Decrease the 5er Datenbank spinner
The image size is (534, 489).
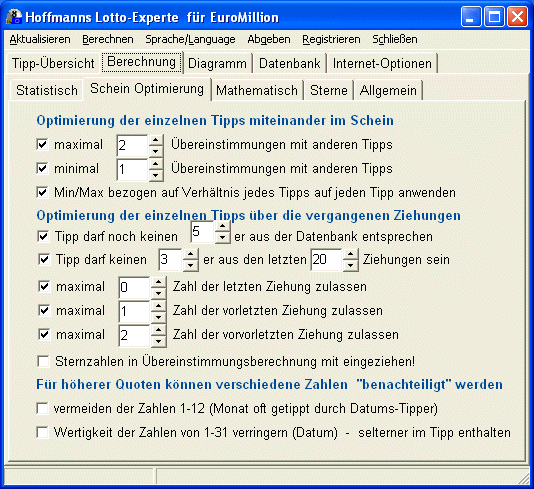[x=222, y=237]
